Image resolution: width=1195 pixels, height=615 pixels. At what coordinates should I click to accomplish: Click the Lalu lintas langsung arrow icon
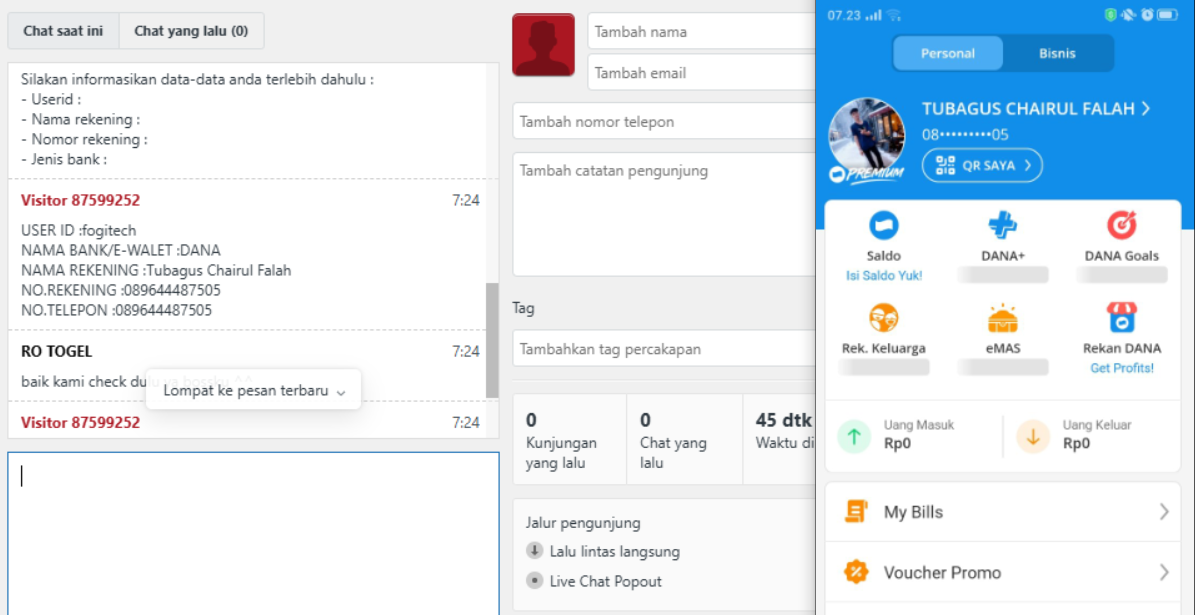click(534, 551)
